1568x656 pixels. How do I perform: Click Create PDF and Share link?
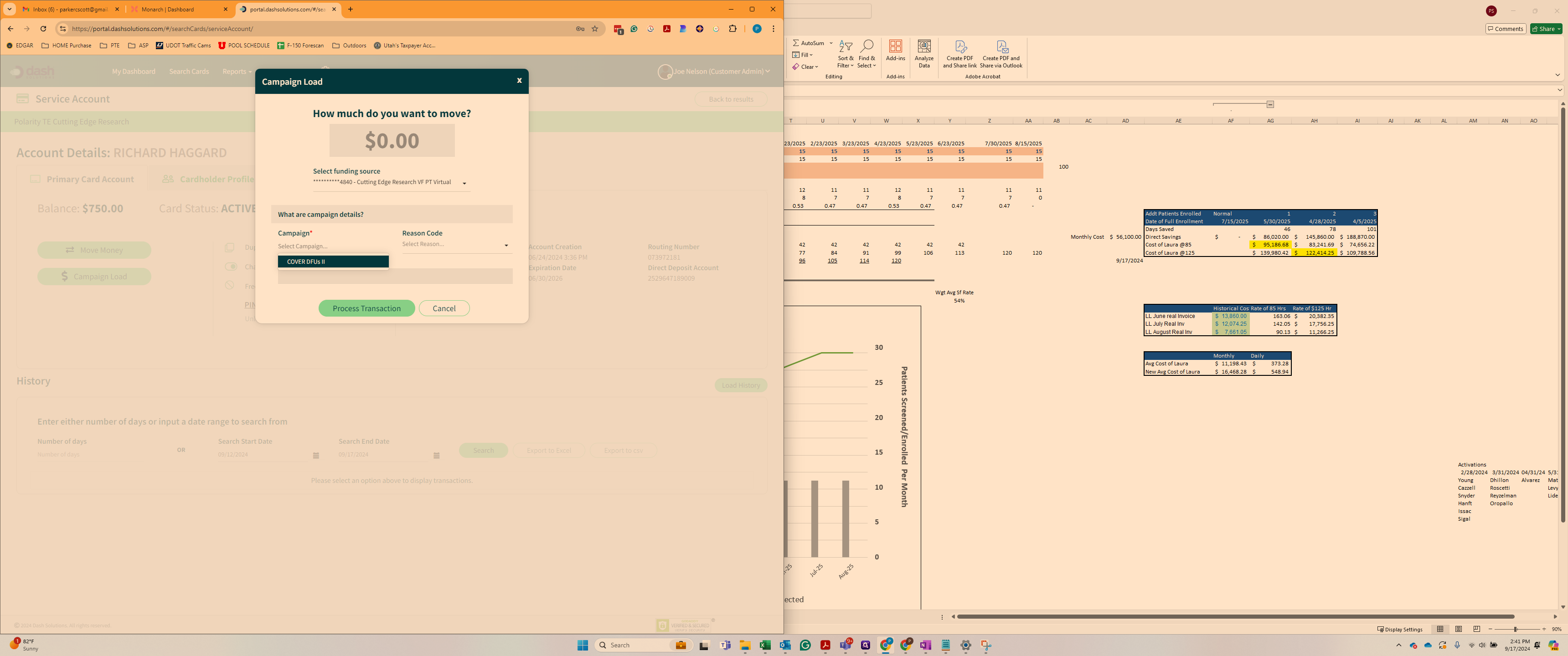pos(960,54)
